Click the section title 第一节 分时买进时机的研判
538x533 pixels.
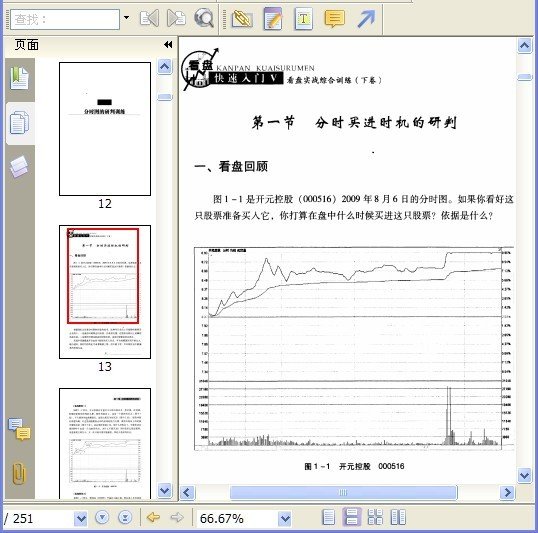(354, 123)
